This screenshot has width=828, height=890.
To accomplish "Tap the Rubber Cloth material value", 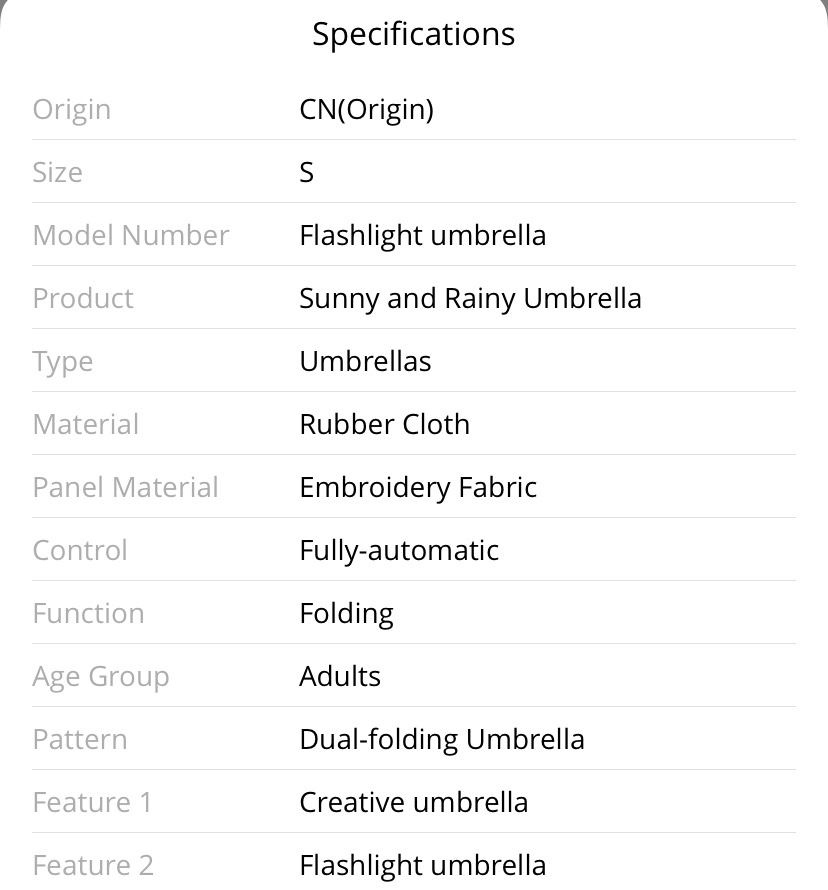I will click(x=385, y=424).
